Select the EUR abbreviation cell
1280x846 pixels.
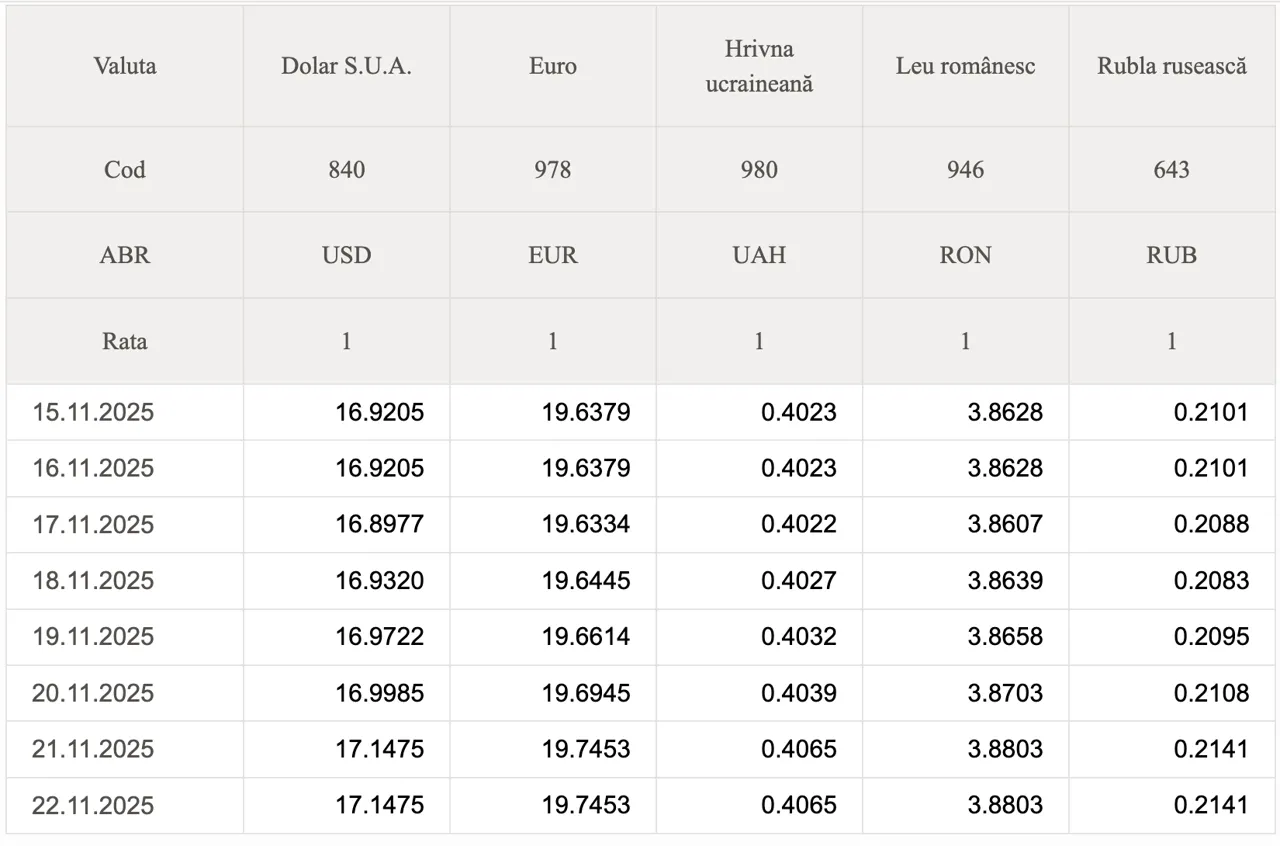[x=553, y=255]
